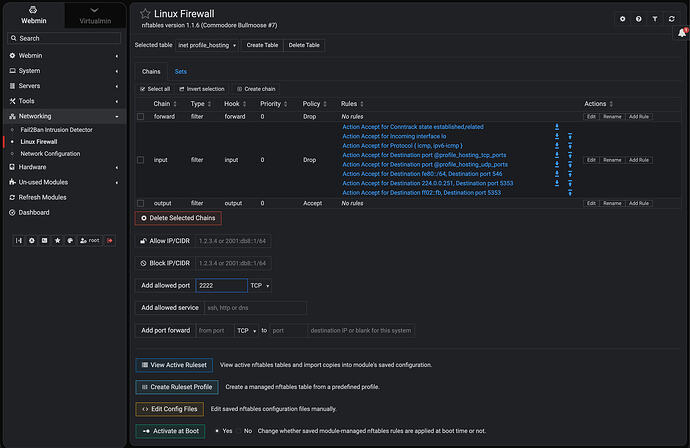Star Linux Firewall as a favorite
The image size is (690, 448).
(x=145, y=14)
